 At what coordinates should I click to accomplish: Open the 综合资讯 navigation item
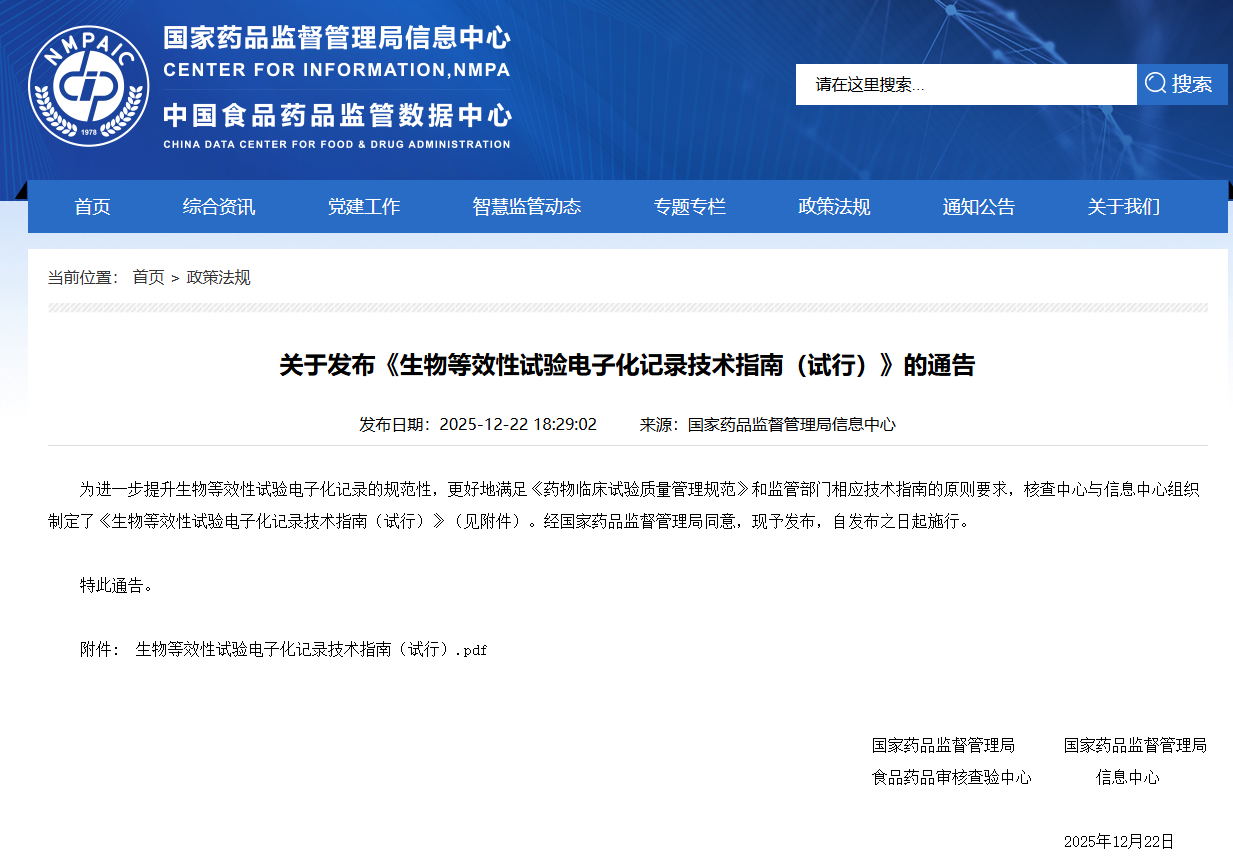pos(219,207)
